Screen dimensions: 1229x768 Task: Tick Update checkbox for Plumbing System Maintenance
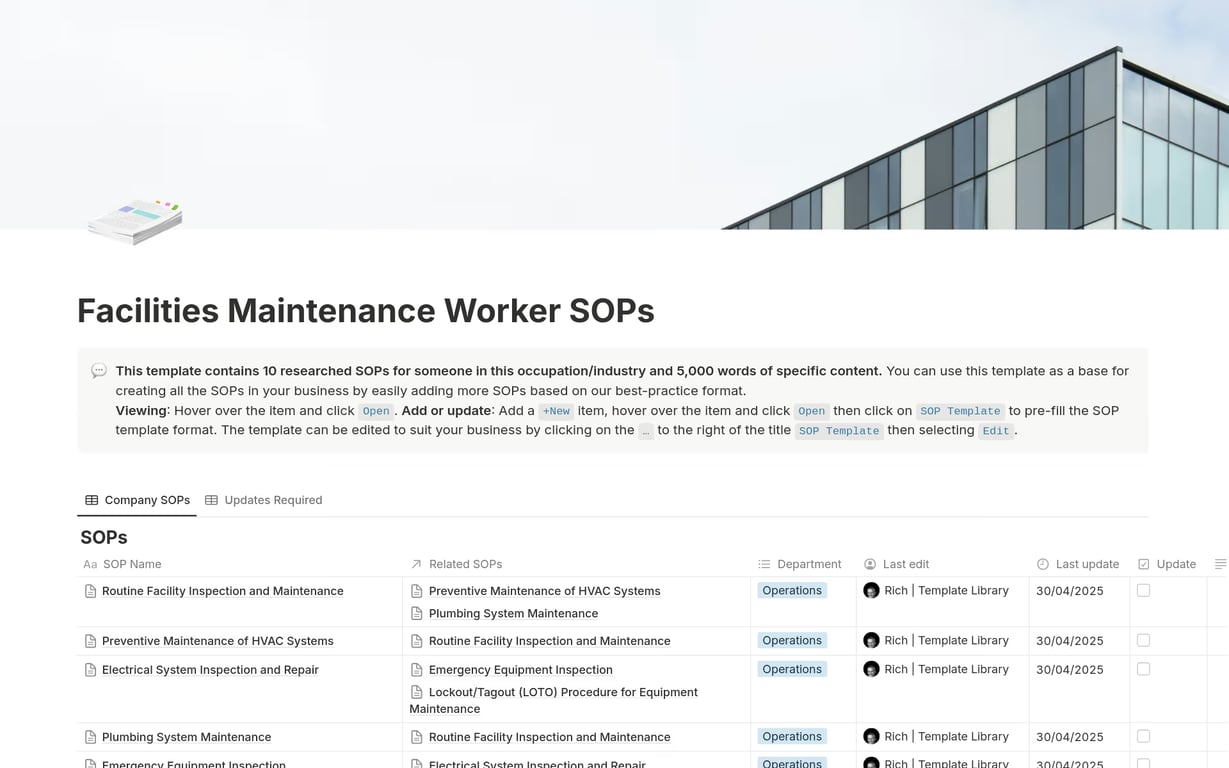[x=1144, y=736]
